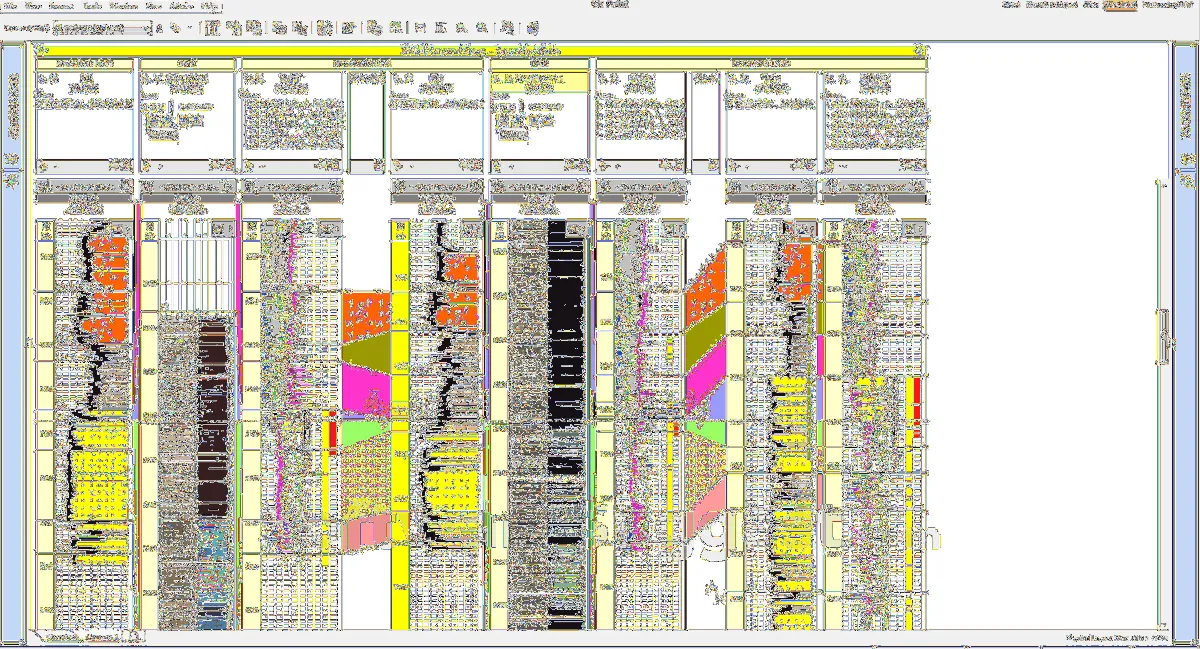The image size is (1200, 649).
Task: Open the last menu bar item, just before the empty title area
Action: [x=211, y=6]
